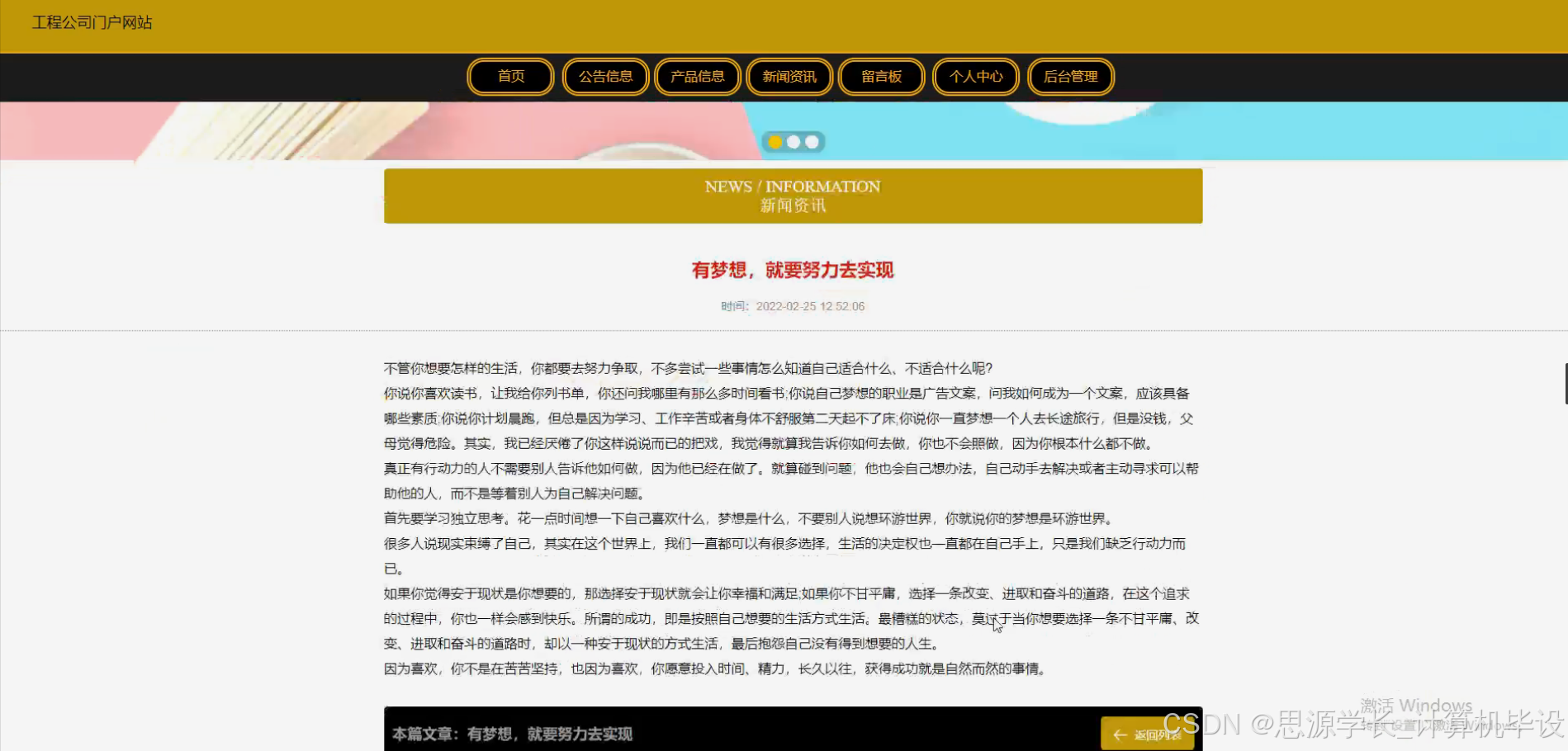Go to 个人中心 personal center
Screen dimensions: 1568x751
[x=975, y=77]
